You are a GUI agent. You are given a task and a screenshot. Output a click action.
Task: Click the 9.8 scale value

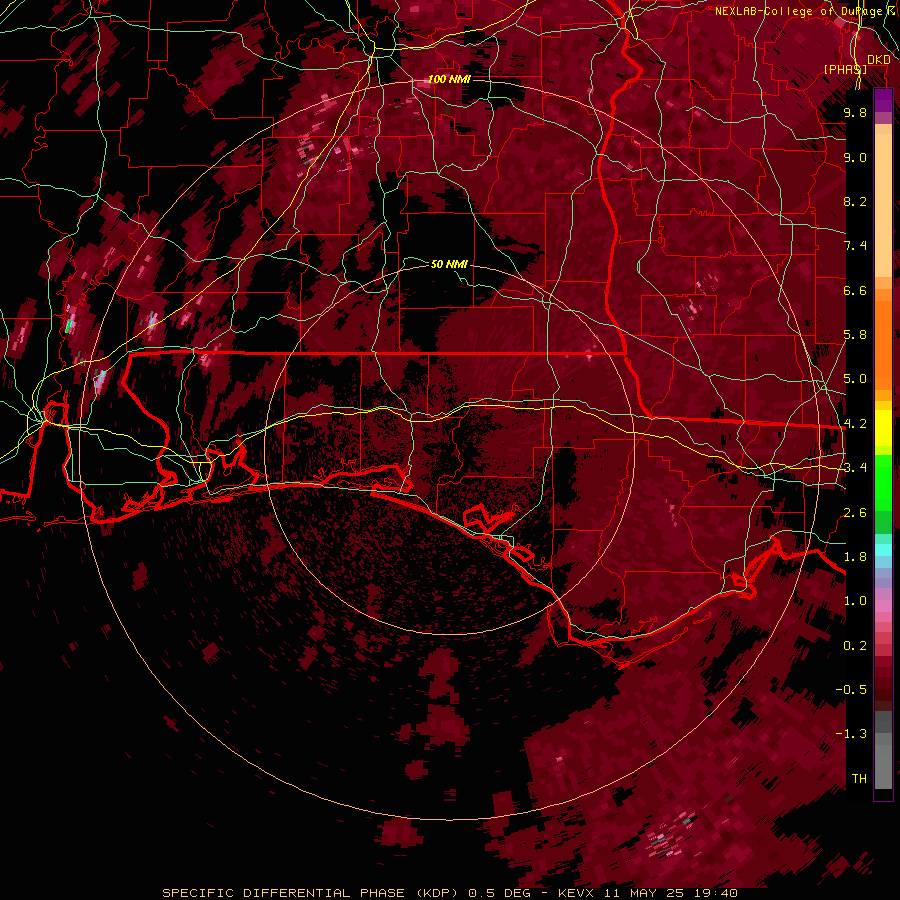pyautogui.click(x=855, y=112)
